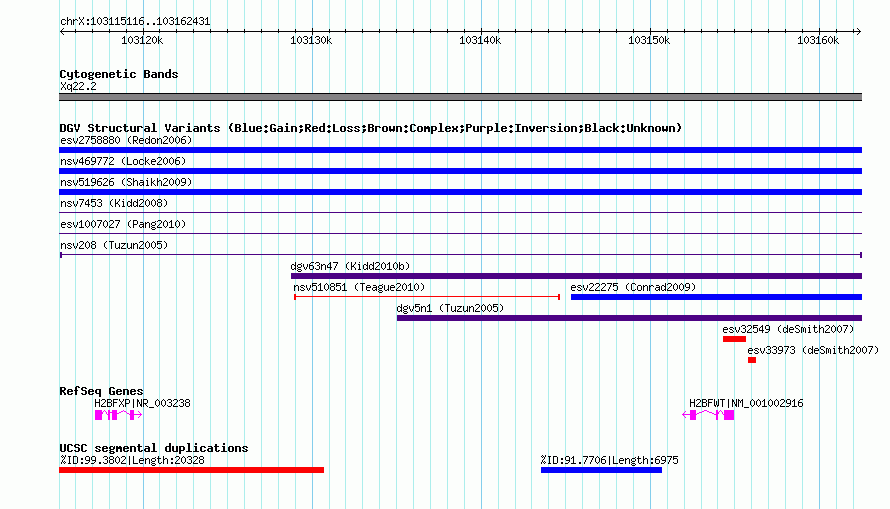Click the 103120k ruler label

(x=142, y=40)
